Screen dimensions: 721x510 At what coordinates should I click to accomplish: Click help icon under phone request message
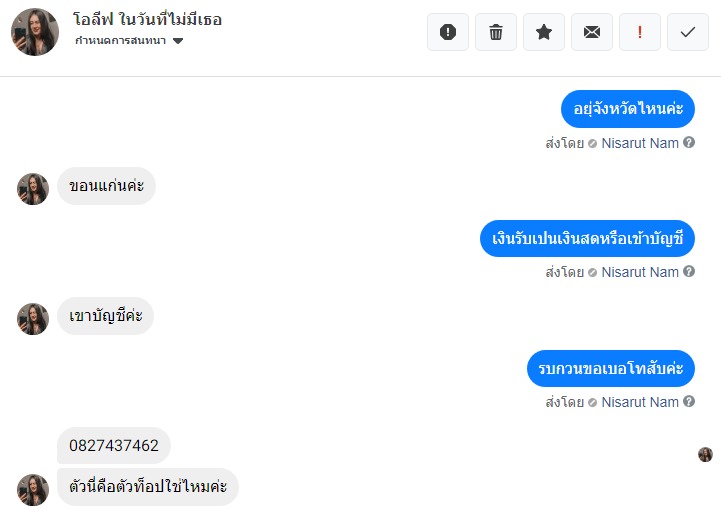[689, 402]
